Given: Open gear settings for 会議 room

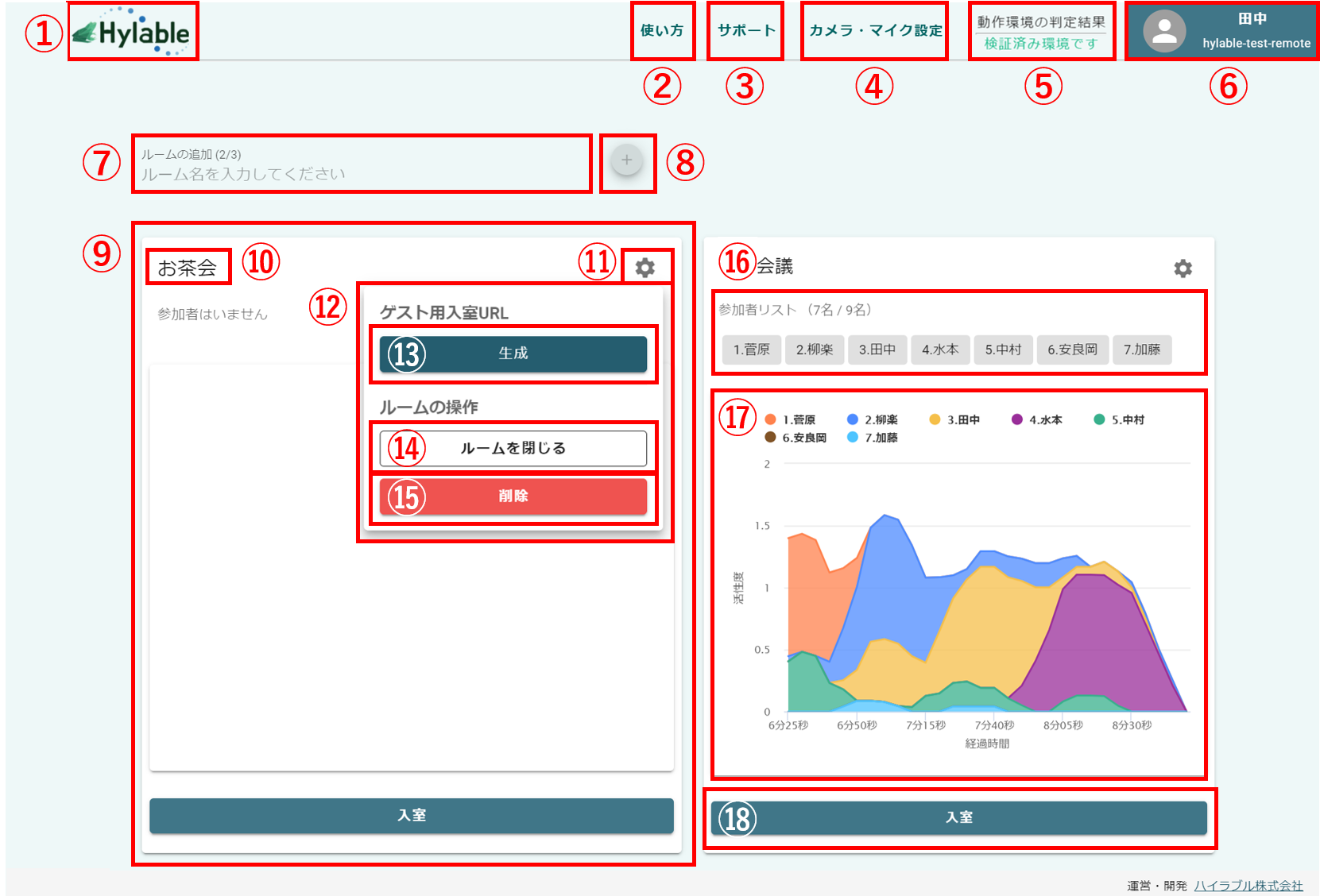Looking at the screenshot, I should (x=1183, y=268).
